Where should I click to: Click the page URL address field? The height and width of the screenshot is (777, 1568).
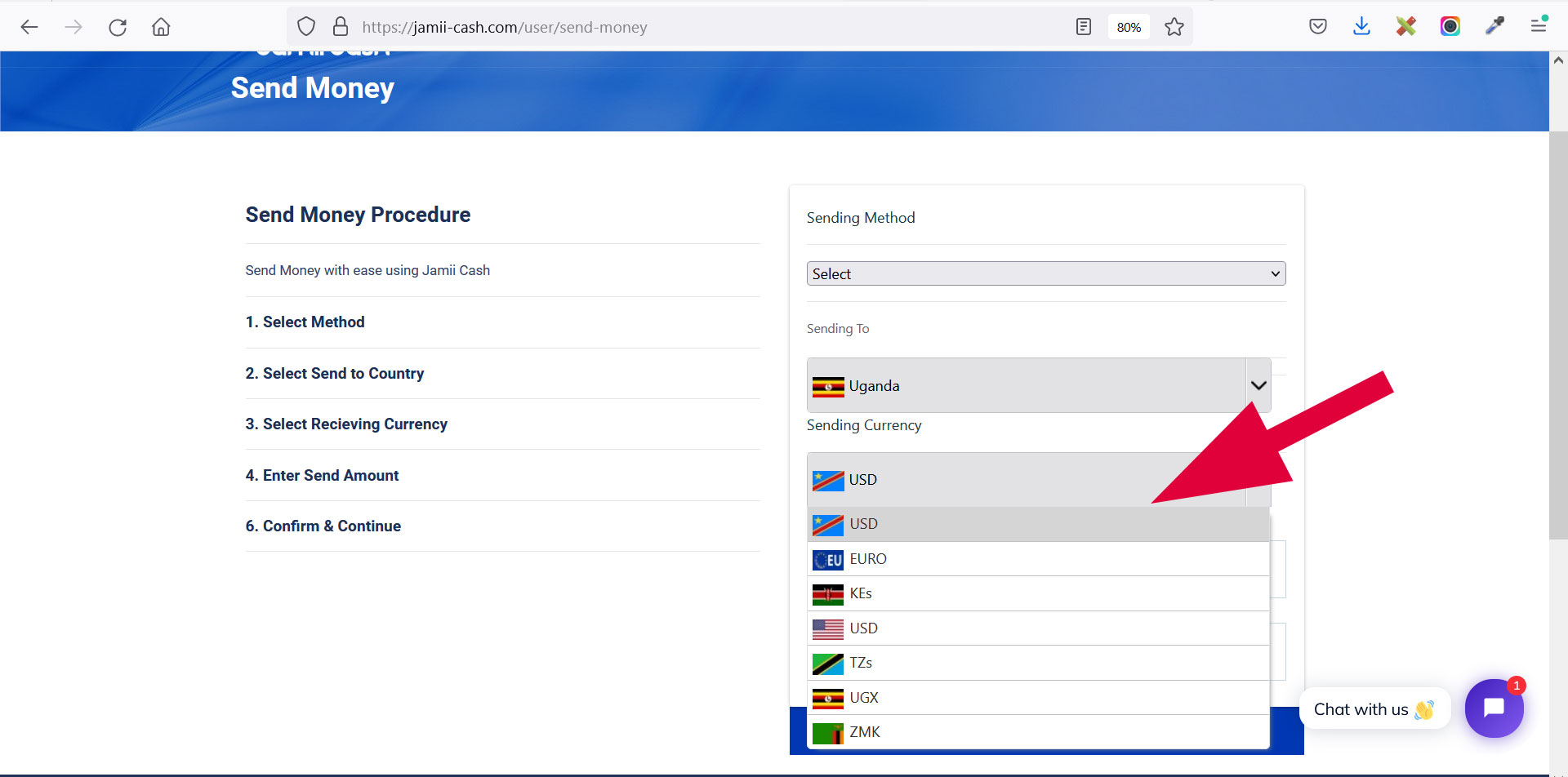click(653, 27)
